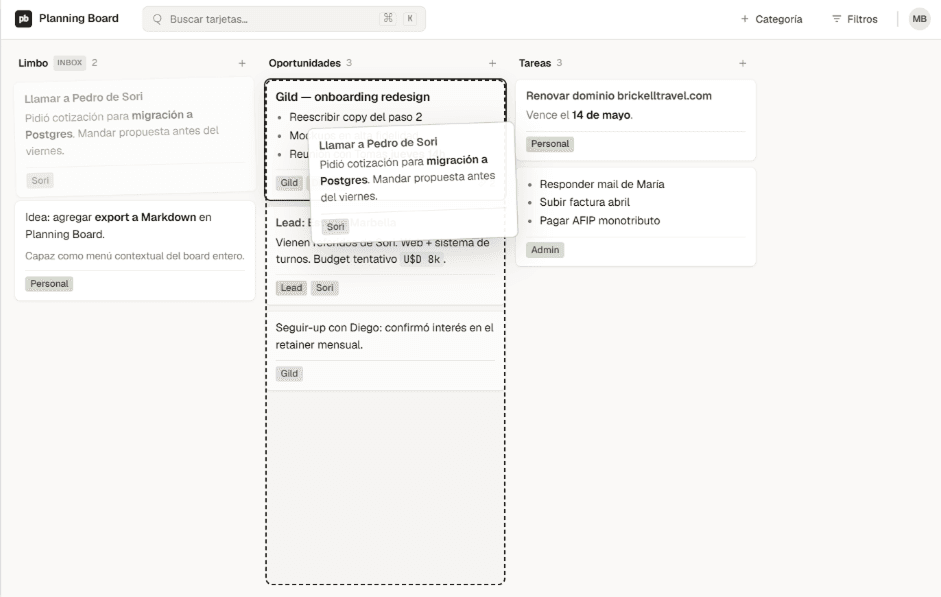
Task: Click the Sori tag on the floating dragged card
Action: [335, 227]
